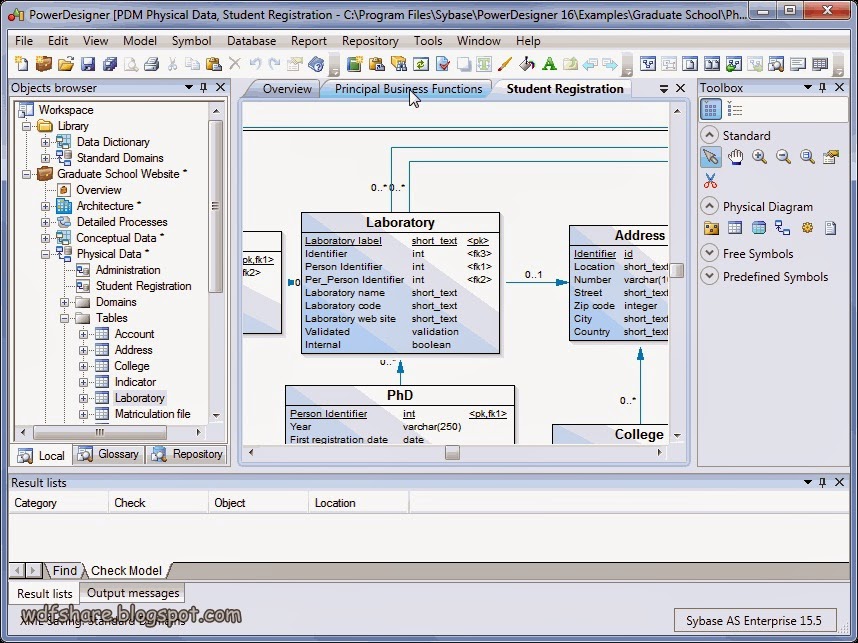This screenshot has height=643, width=858.
Task: Select the PhD table symbol title
Action: pyautogui.click(x=400, y=395)
